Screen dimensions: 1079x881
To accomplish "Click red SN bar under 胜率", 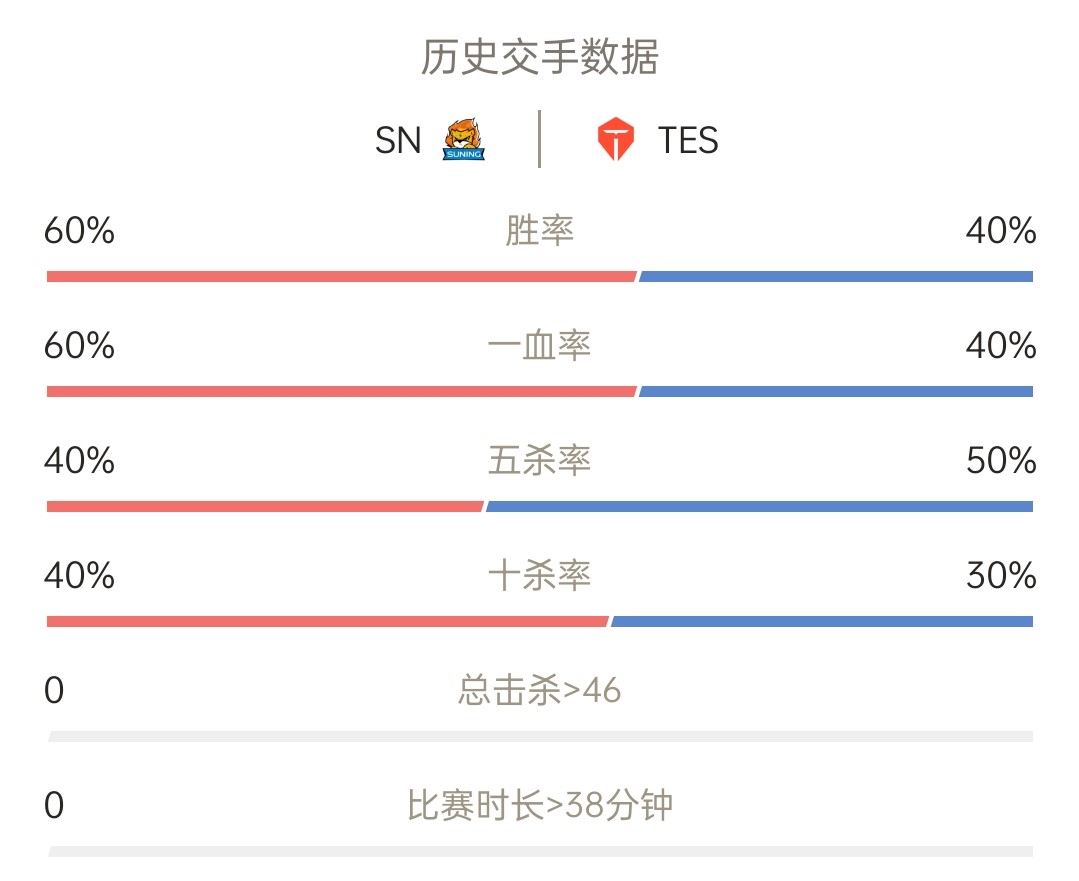I will pos(341,277).
